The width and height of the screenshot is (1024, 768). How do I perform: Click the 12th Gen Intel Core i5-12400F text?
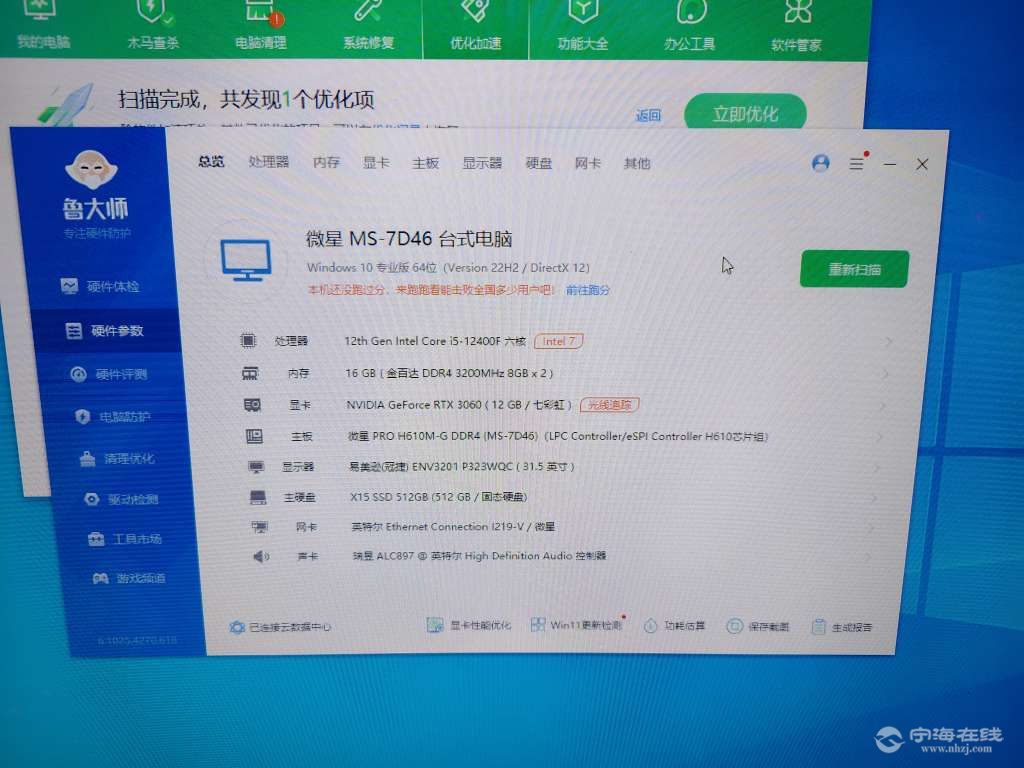(x=434, y=341)
